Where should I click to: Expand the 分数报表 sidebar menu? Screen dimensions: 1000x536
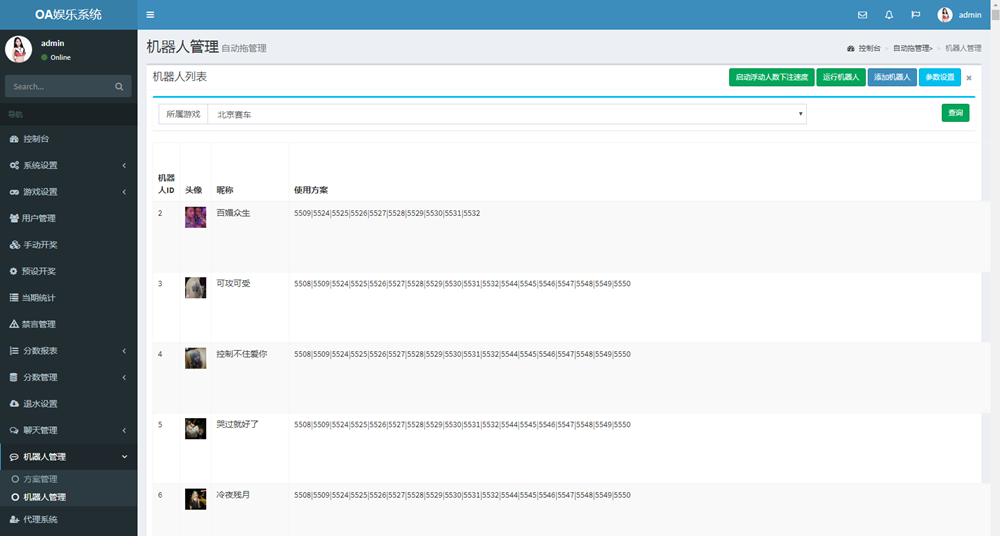[68, 351]
